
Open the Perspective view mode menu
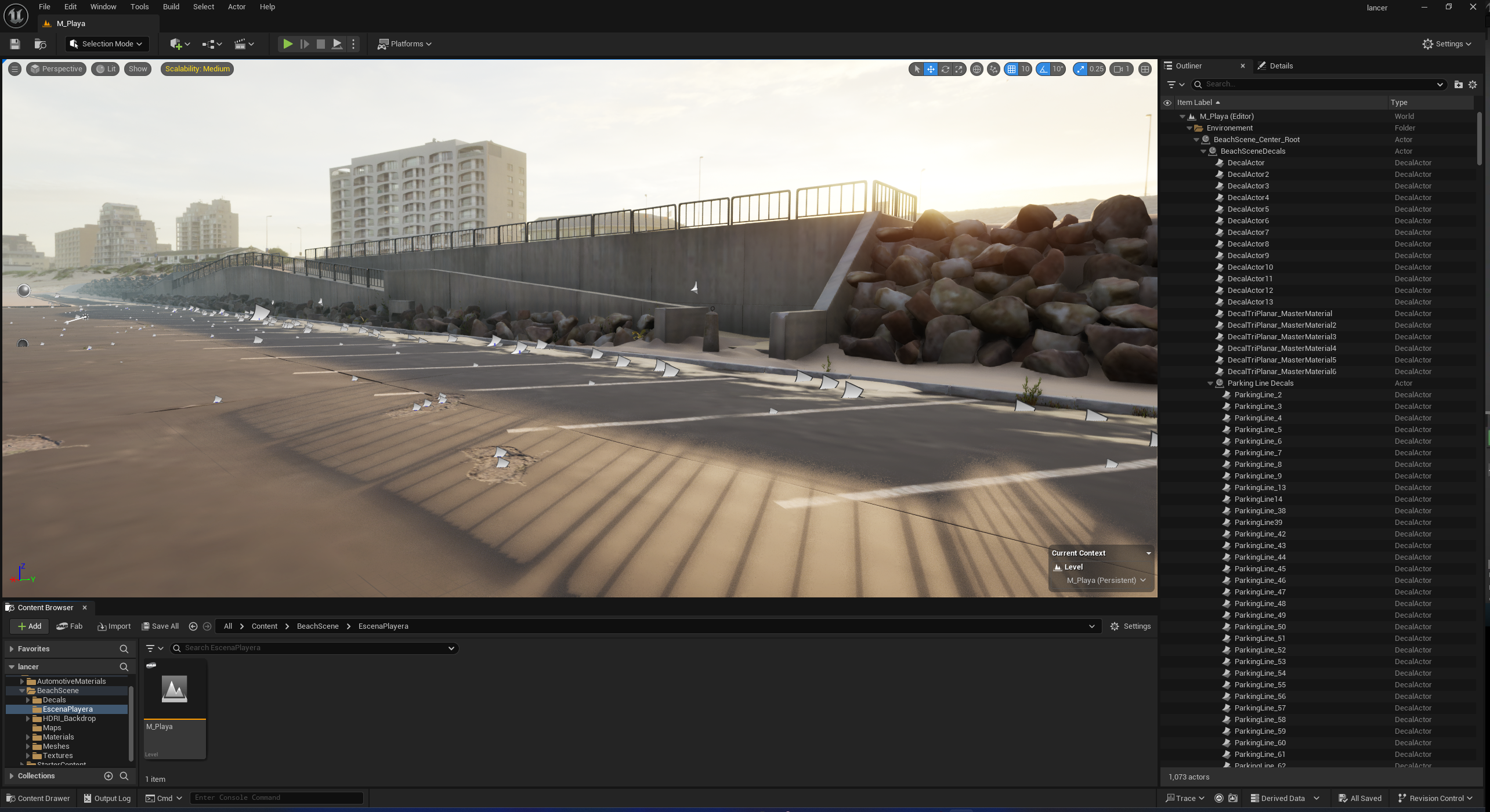tap(56, 69)
